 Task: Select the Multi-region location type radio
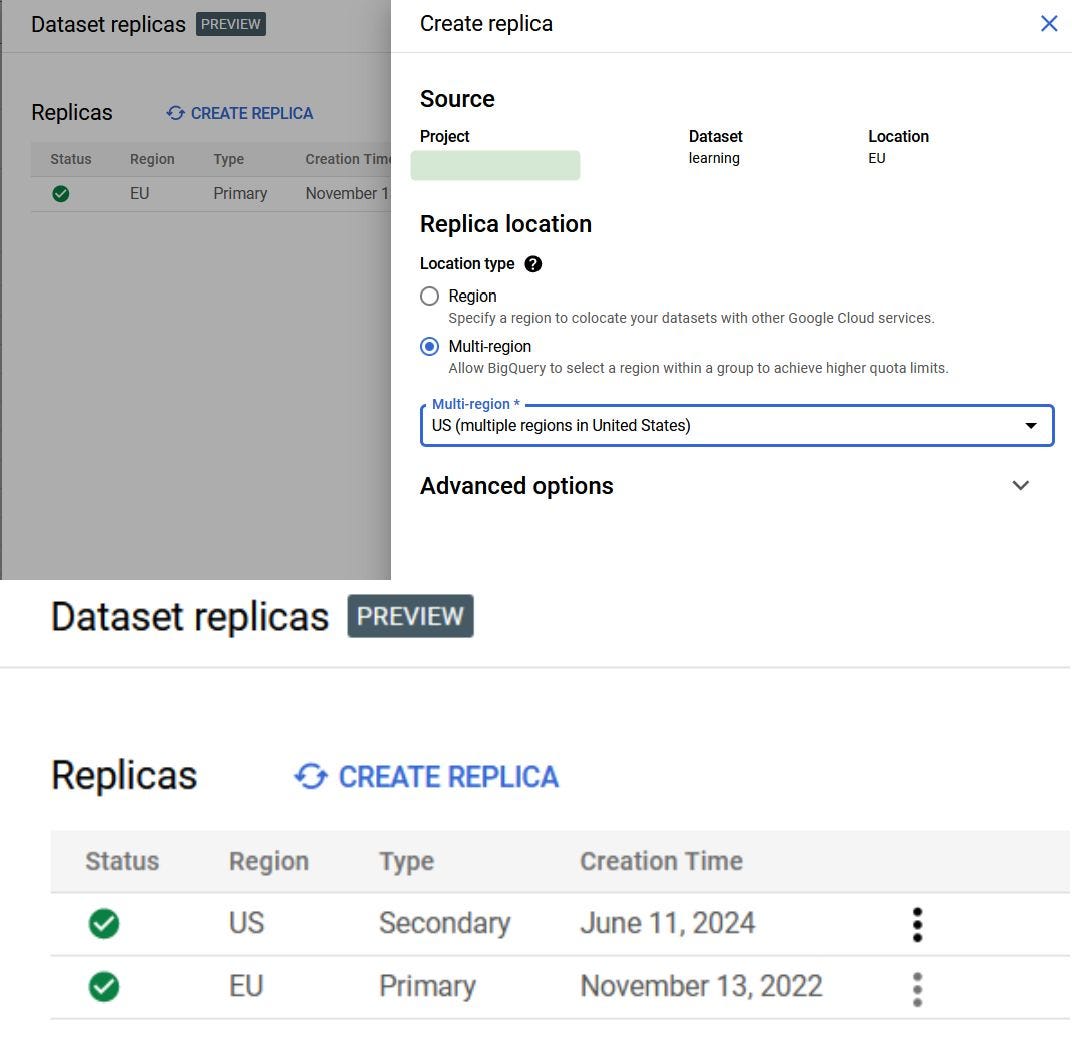pos(429,347)
